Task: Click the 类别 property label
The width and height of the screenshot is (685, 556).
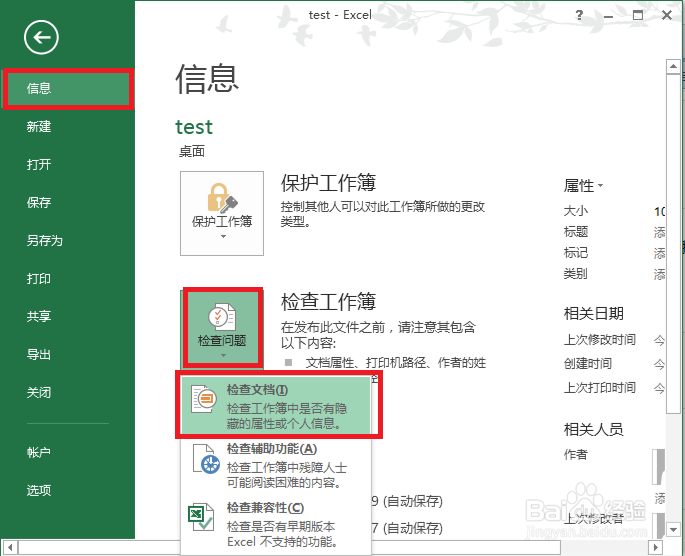Action: pyautogui.click(x=576, y=274)
